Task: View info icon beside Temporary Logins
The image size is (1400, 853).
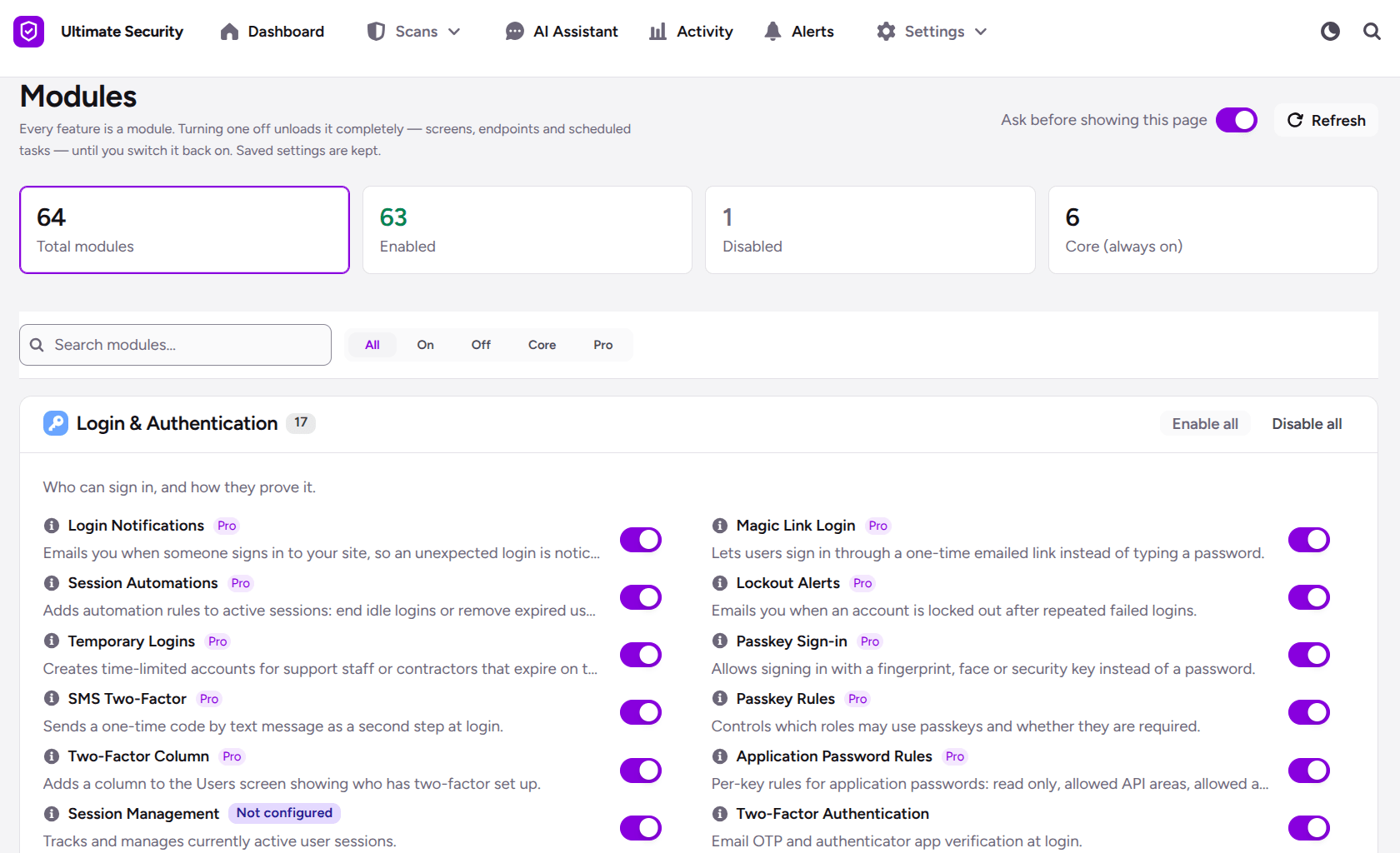Action: 52,641
